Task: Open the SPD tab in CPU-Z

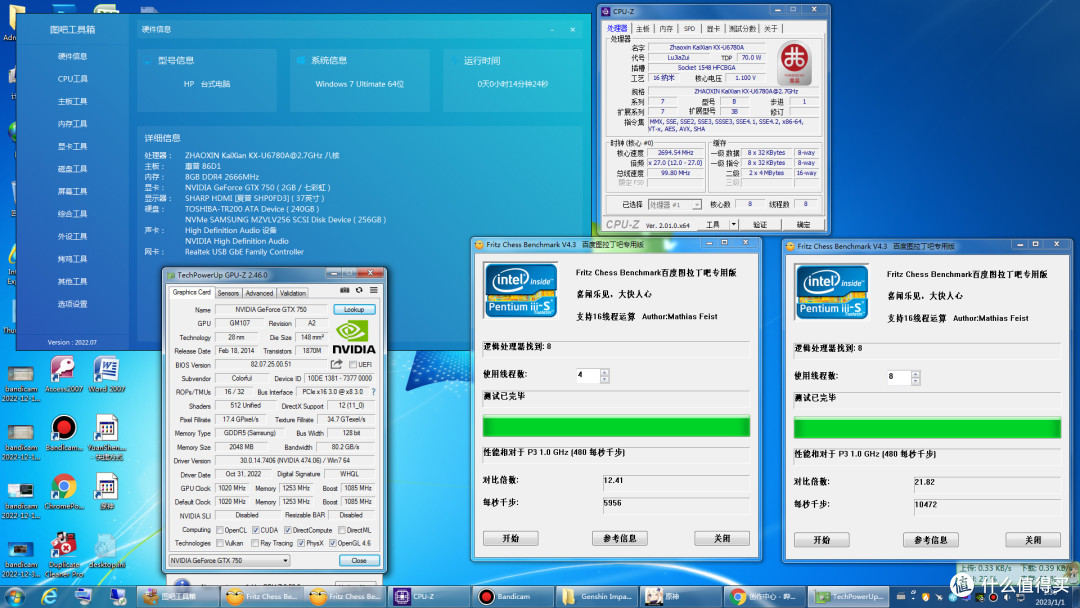Action: point(689,28)
